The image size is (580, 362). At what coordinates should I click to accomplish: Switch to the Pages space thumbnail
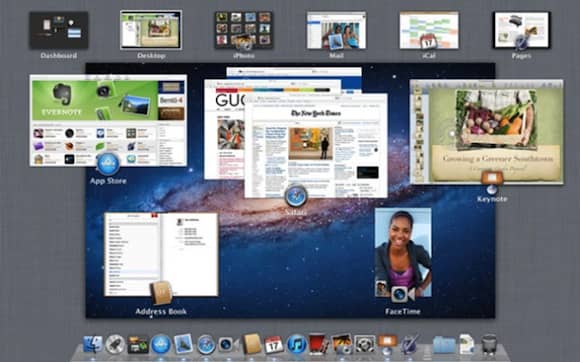pyautogui.click(x=522, y=30)
